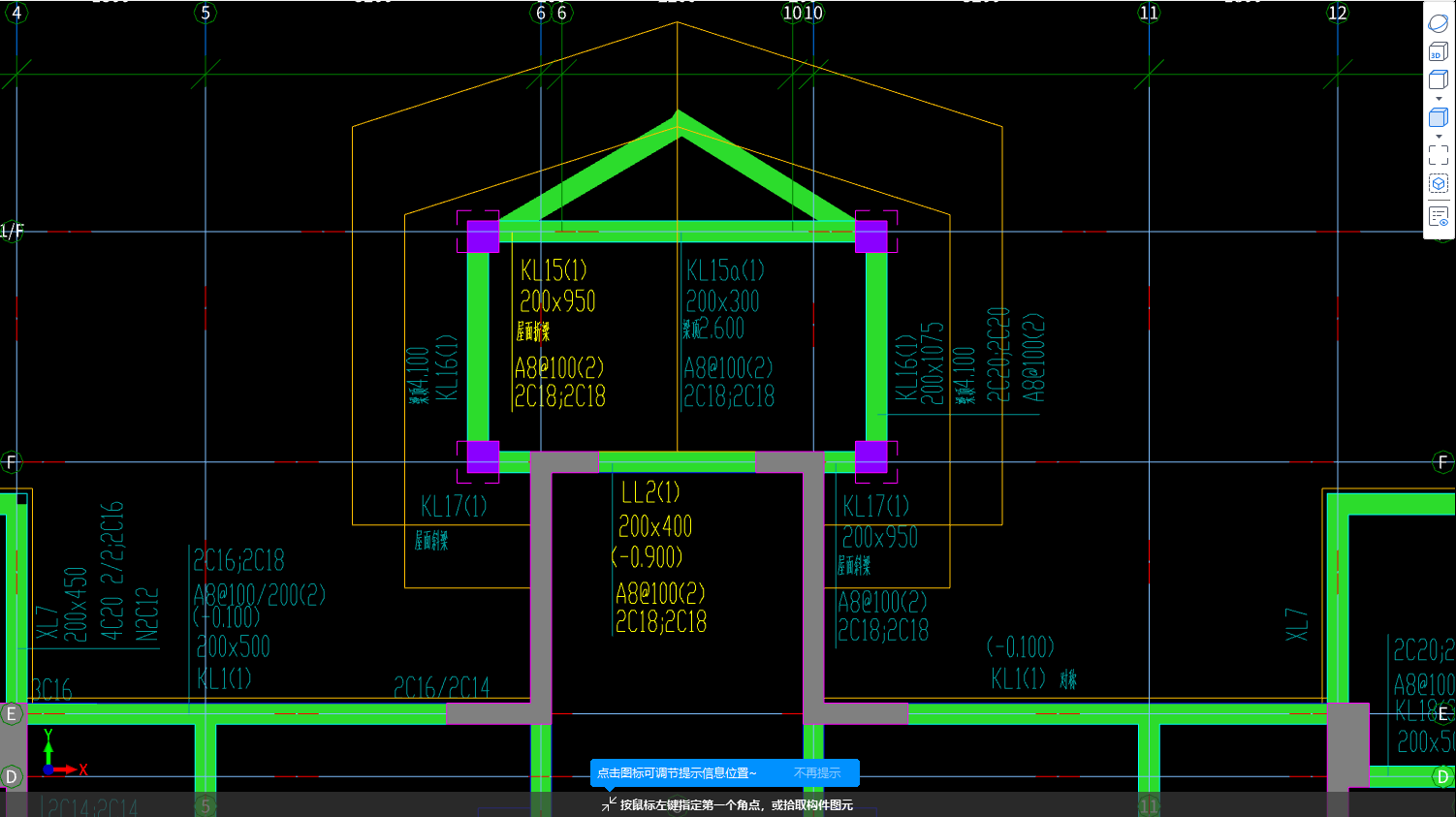Expand the arrow below the wireframe view cube
Image resolution: width=1456 pixels, height=817 pixels.
click(1439, 99)
